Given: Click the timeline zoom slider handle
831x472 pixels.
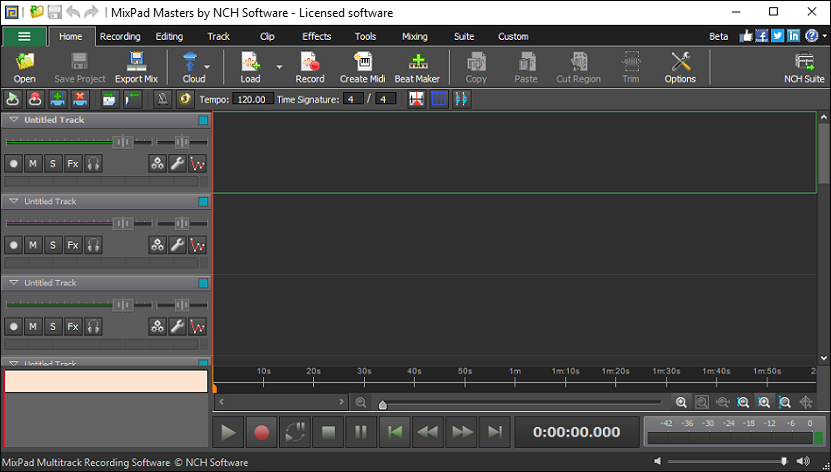Looking at the screenshot, I should [x=383, y=405].
